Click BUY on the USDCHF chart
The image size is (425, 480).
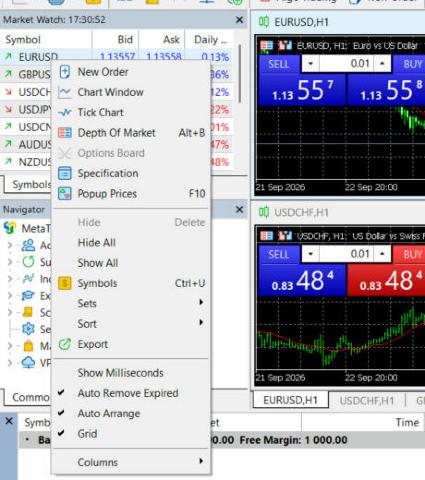coord(410,254)
